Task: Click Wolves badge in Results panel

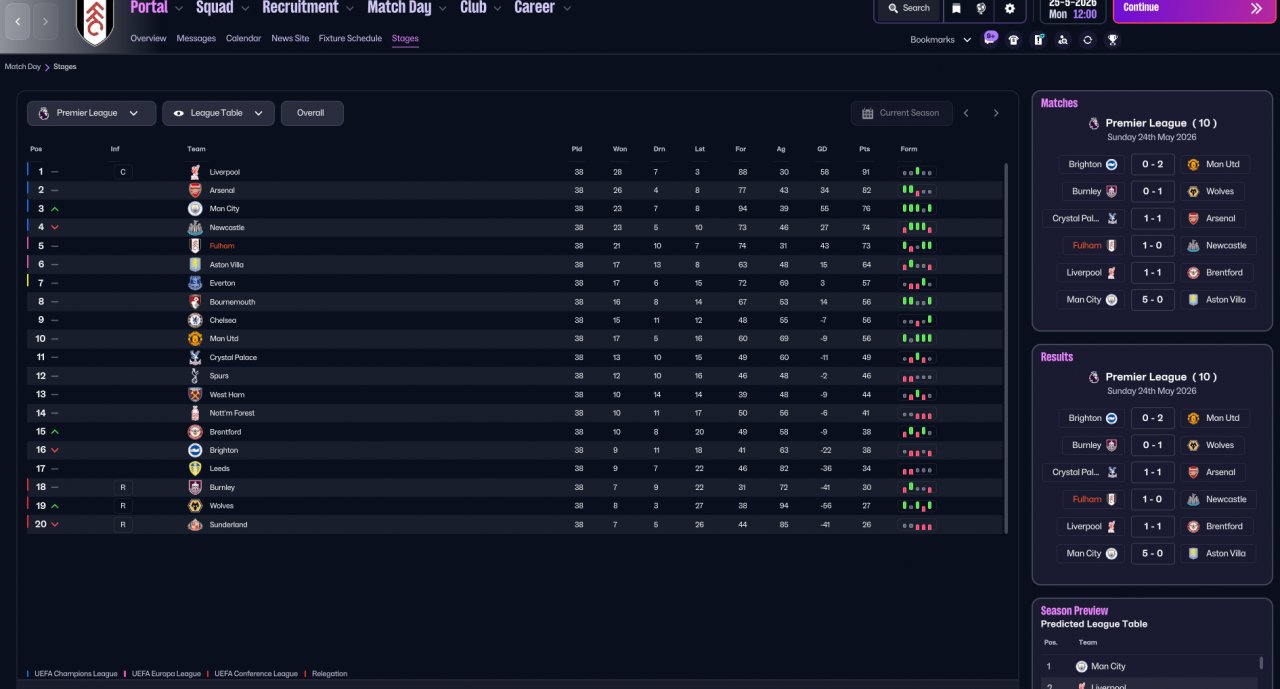Action: point(1193,445)
